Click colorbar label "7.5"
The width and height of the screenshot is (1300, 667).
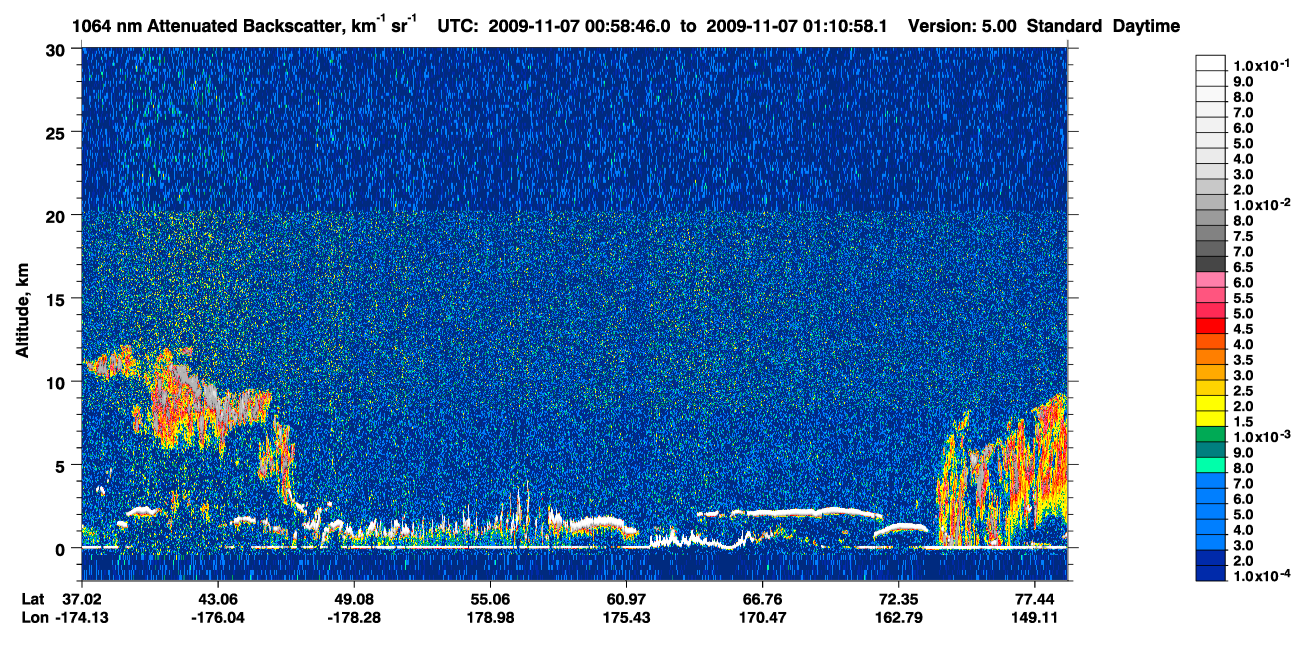click(x=1244, y=236)
